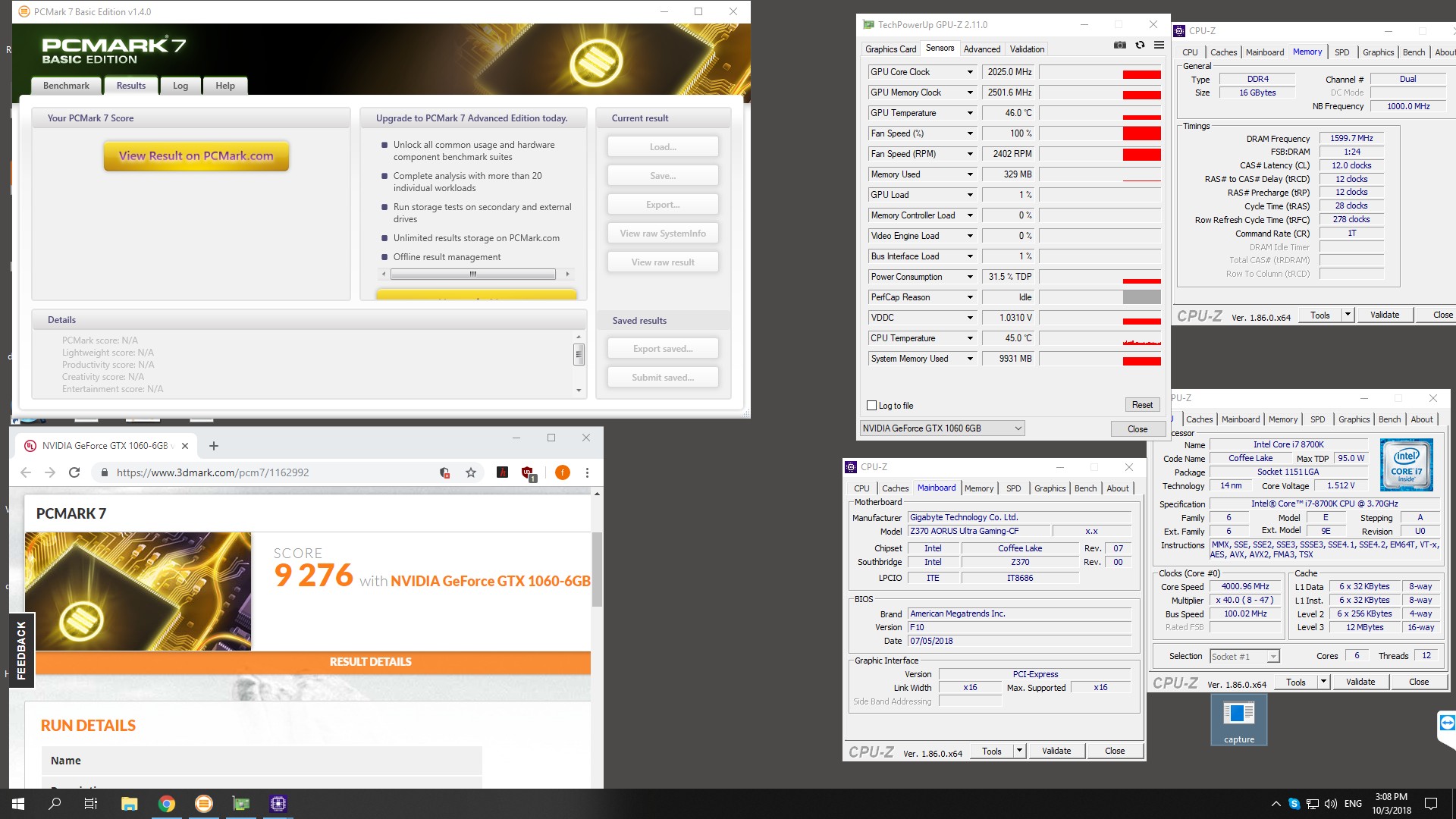Viewport: 1456px width, 819px height.
Task: Expand the System Memory Used sensor dropdown
Action: coord(970,359)
